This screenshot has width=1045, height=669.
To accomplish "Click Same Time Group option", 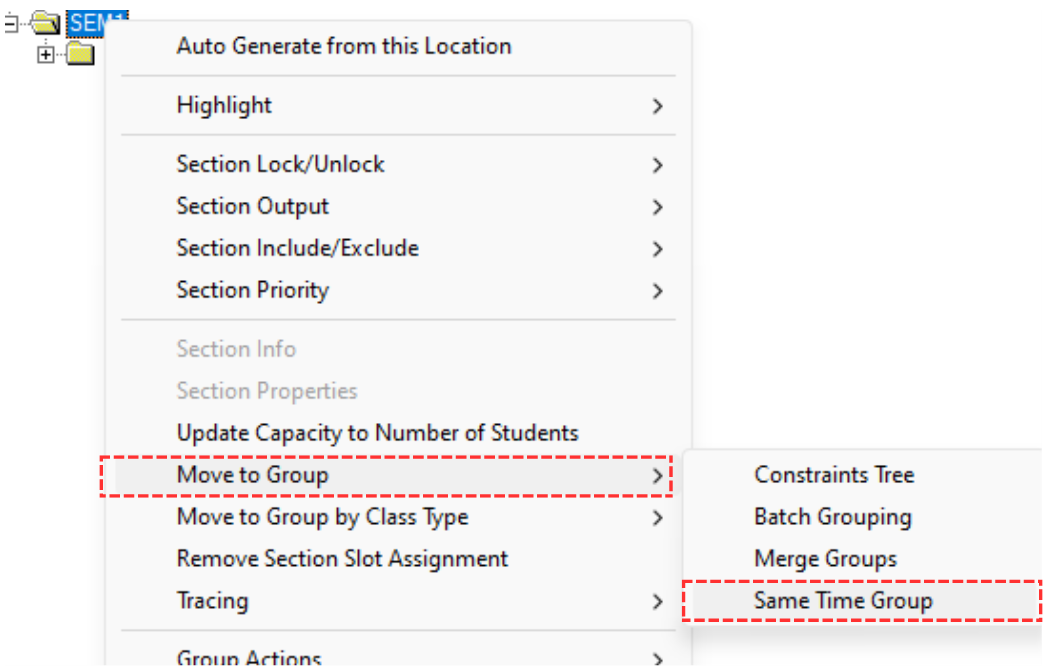I will click(x=843, y=601).
